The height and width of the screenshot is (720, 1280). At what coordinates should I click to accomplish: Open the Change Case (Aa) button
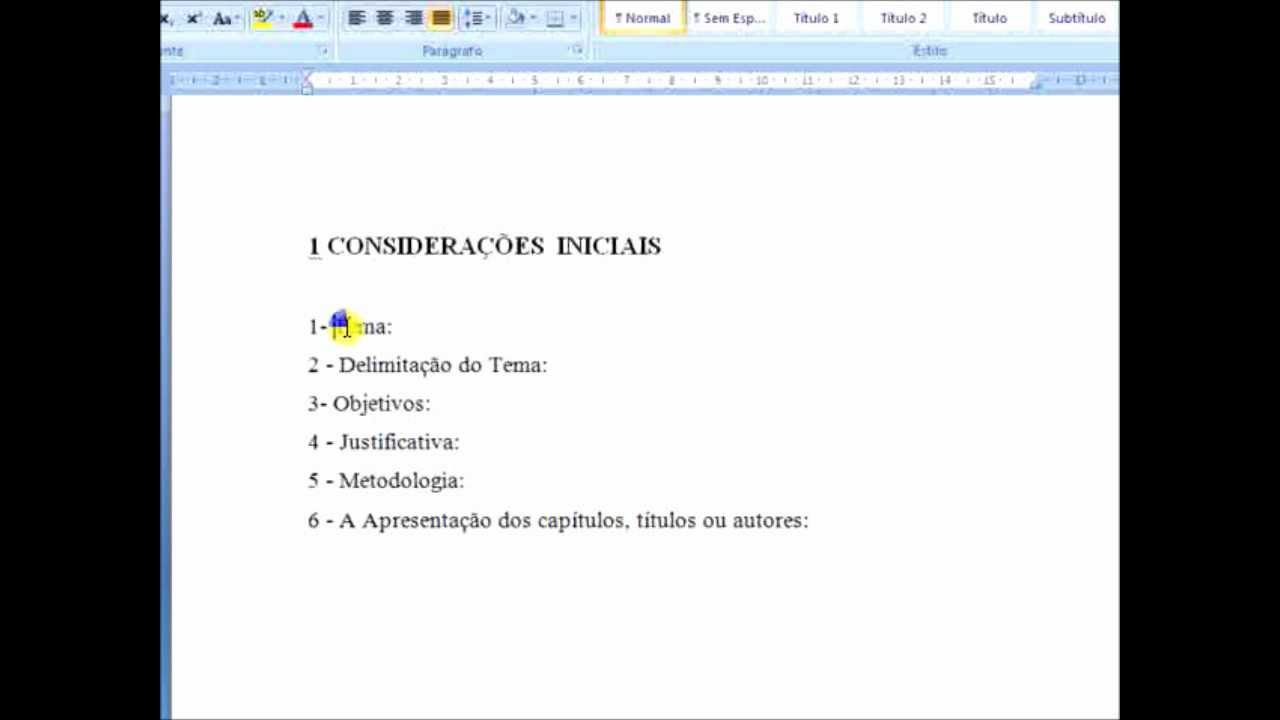(x=224, y=18)
